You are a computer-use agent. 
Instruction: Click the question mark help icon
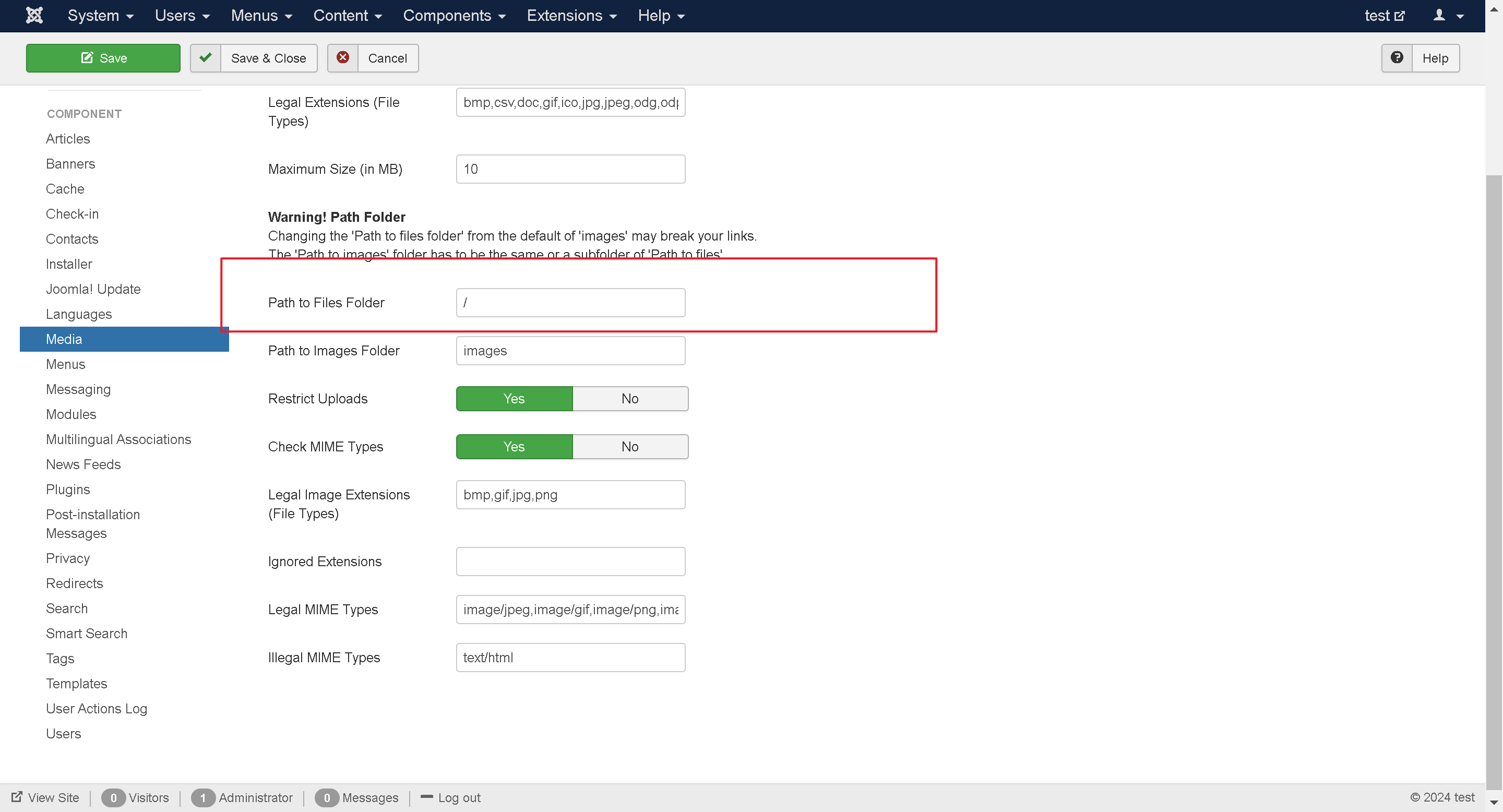[1397, 58]
